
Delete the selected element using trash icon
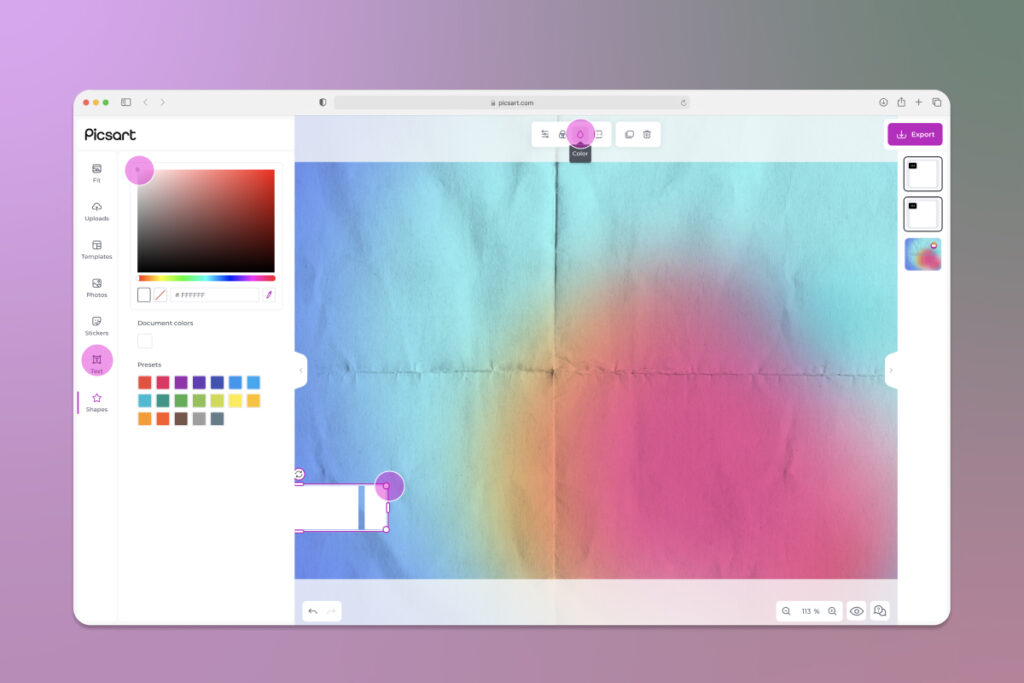[x=649, y=133]
